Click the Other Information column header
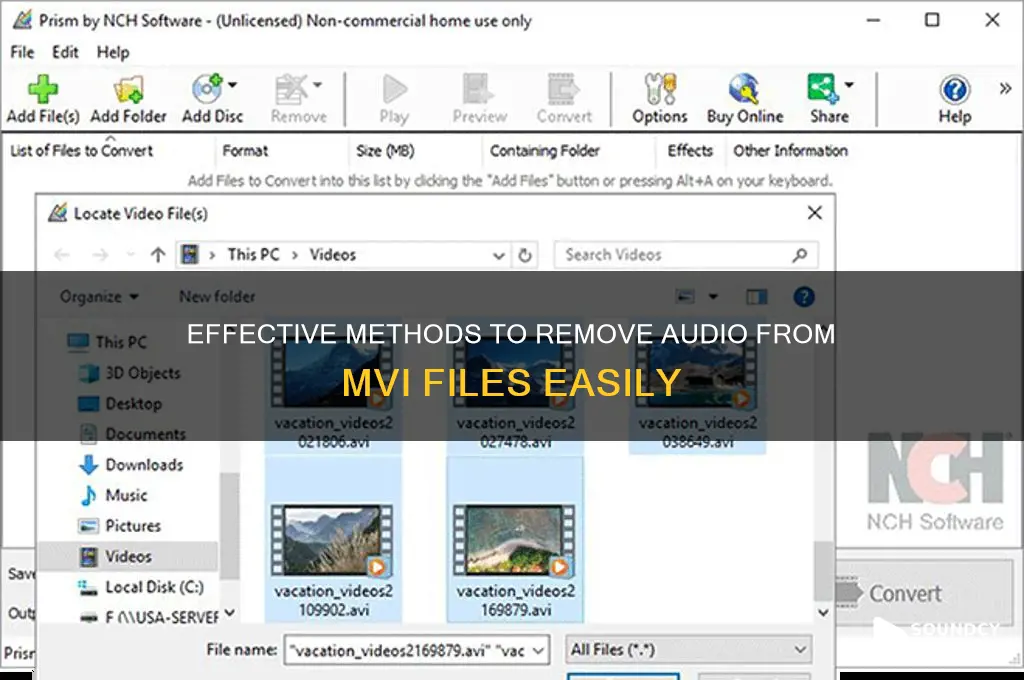 790,151
